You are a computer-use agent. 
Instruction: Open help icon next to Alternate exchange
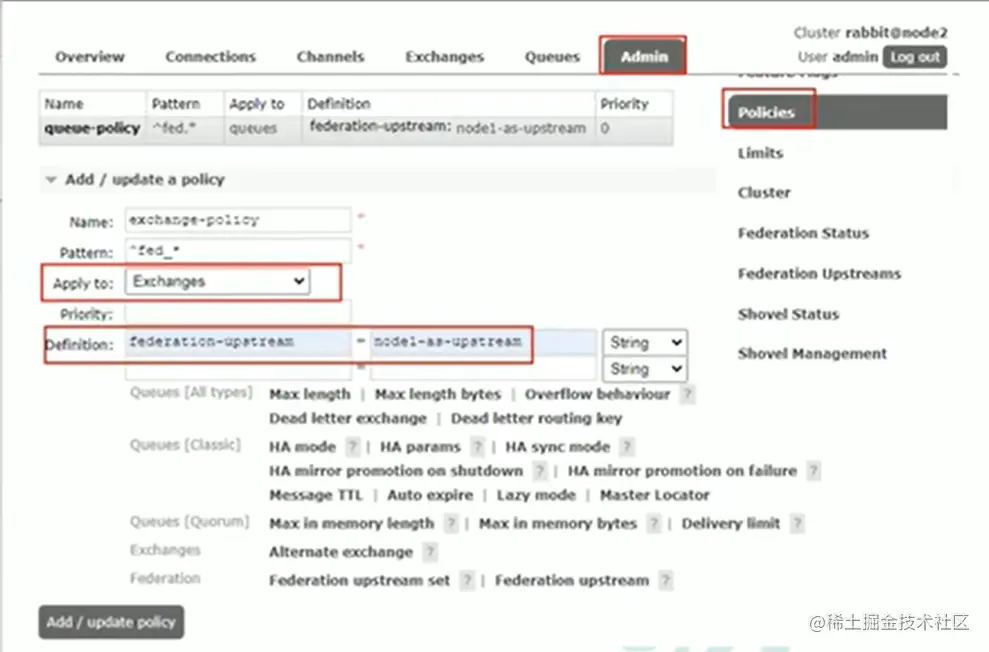tap(430, 552)
